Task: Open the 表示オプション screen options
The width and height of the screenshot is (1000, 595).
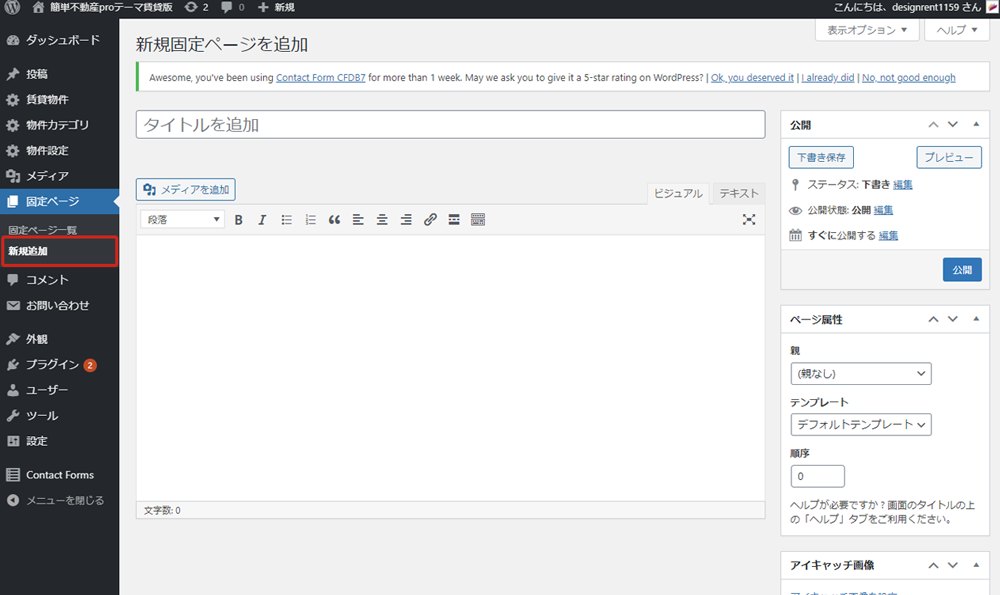Action: pos(867,30)
